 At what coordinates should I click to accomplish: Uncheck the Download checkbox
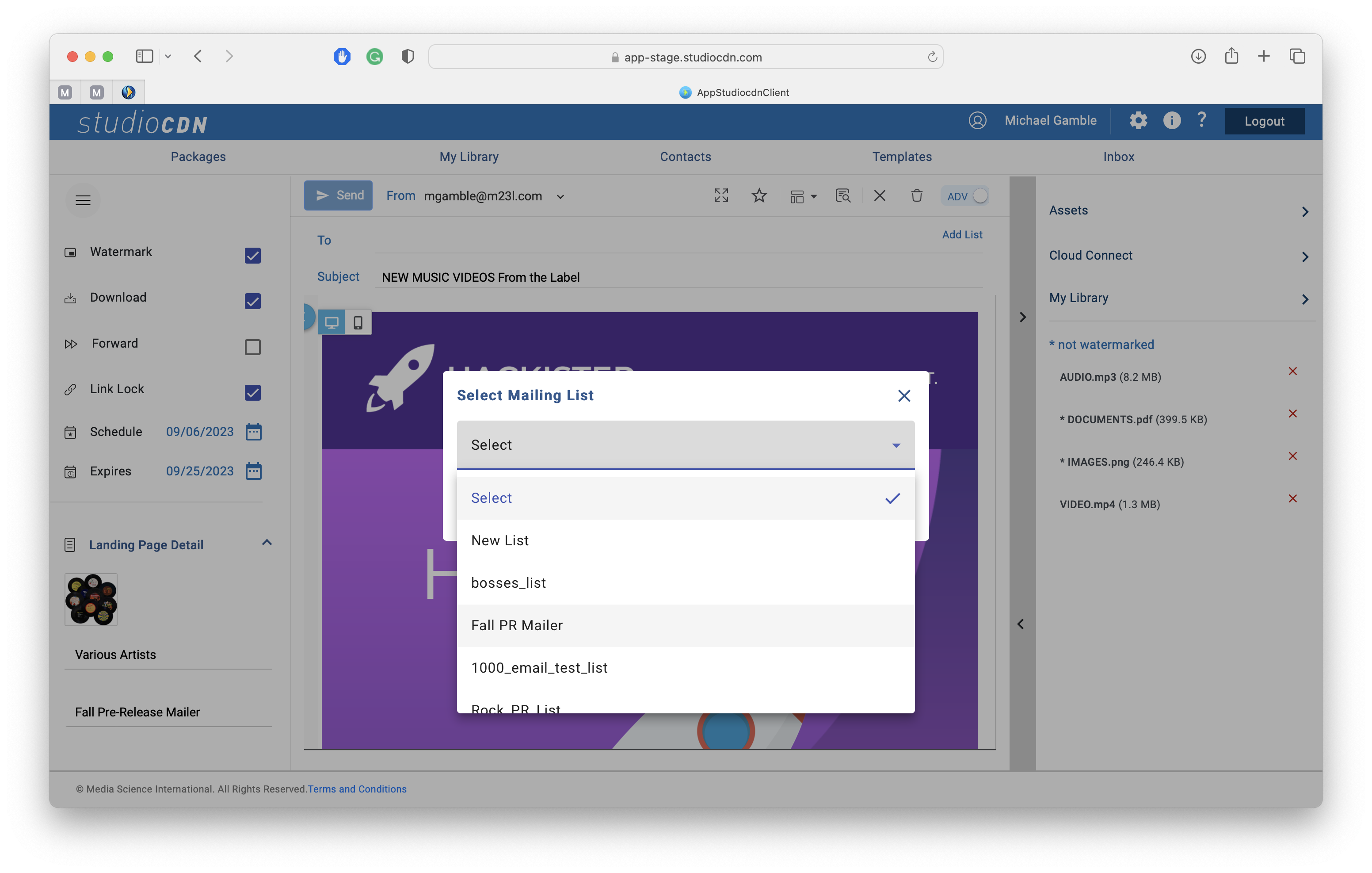click(252, 301)
